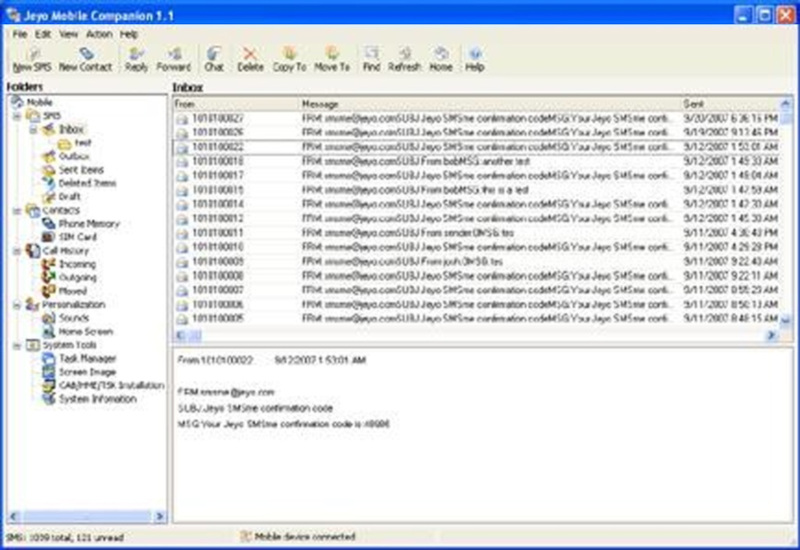
Task: Click Folders panel scroll left arrow
Action: 14,516
